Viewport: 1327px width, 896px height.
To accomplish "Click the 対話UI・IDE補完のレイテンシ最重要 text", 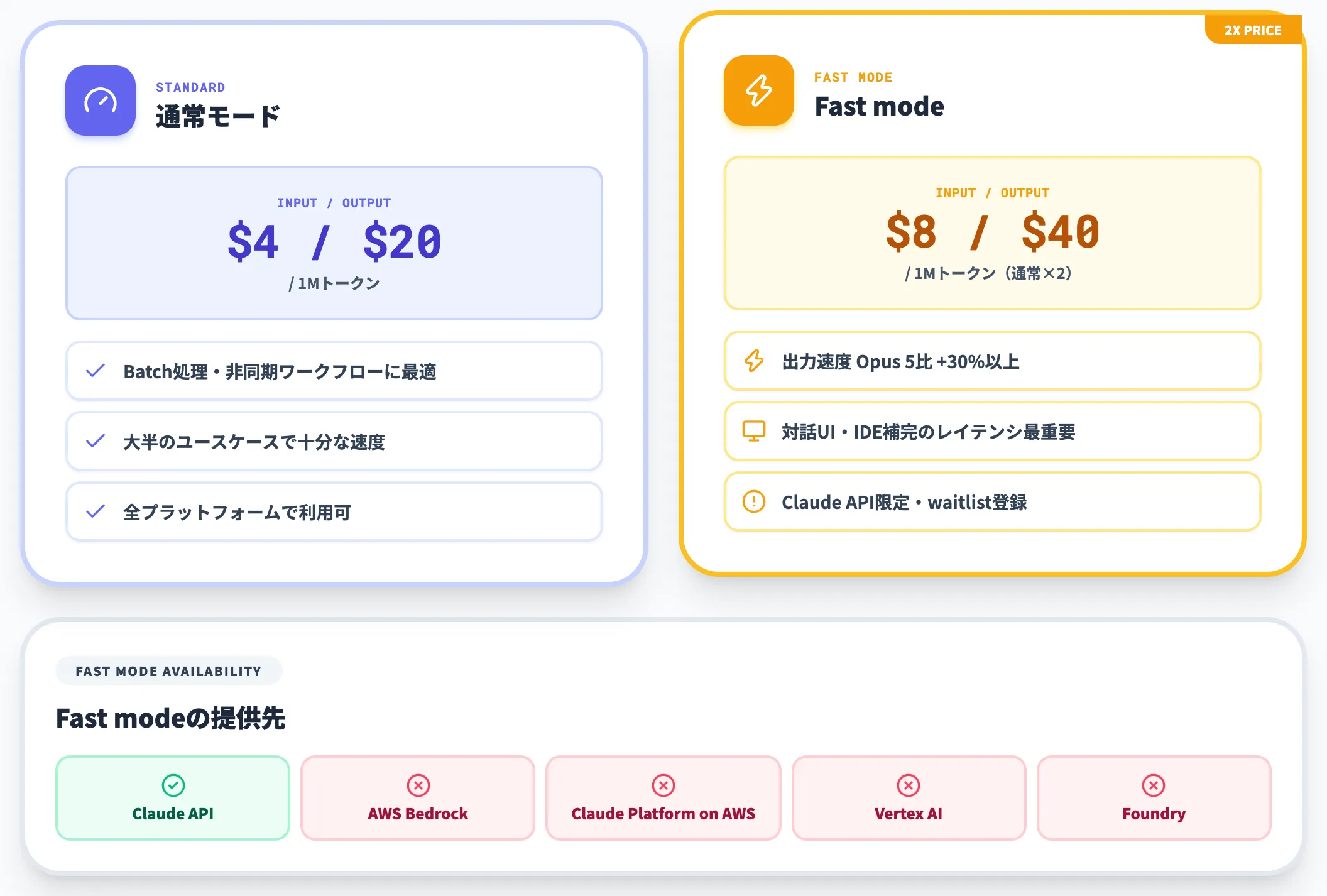I will 928,432.
